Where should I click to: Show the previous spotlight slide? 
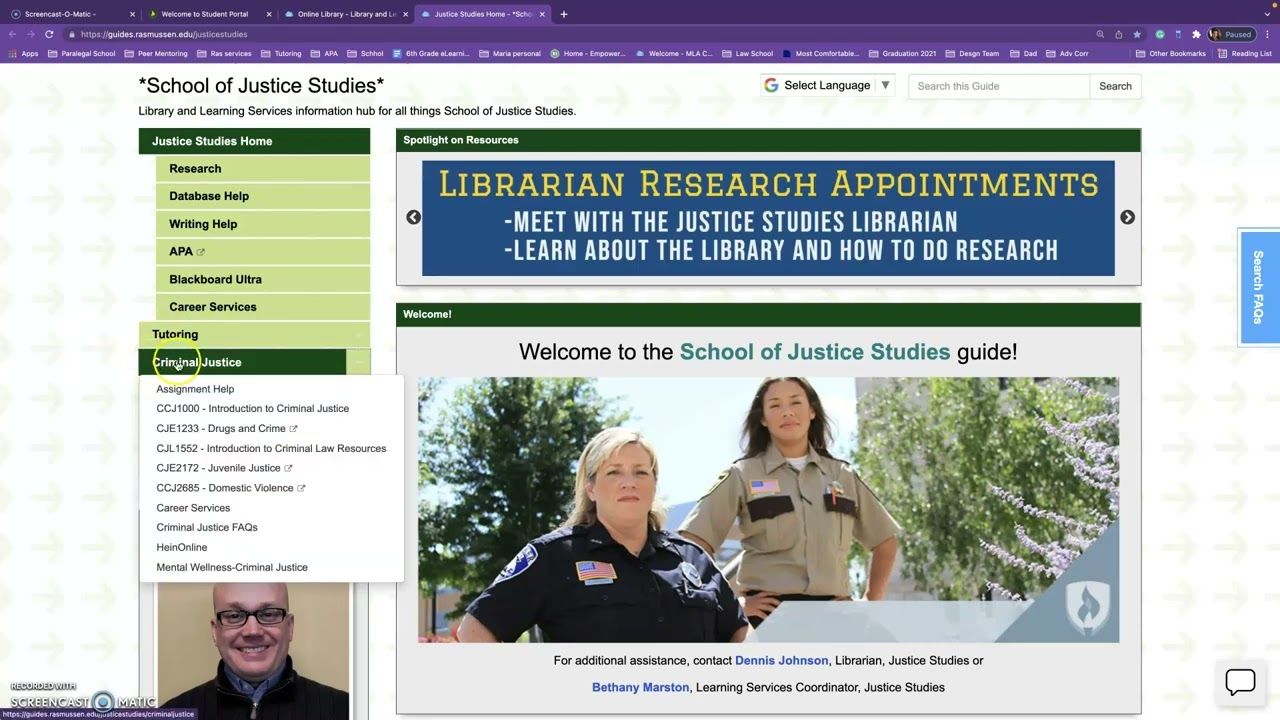coord(413,217)
